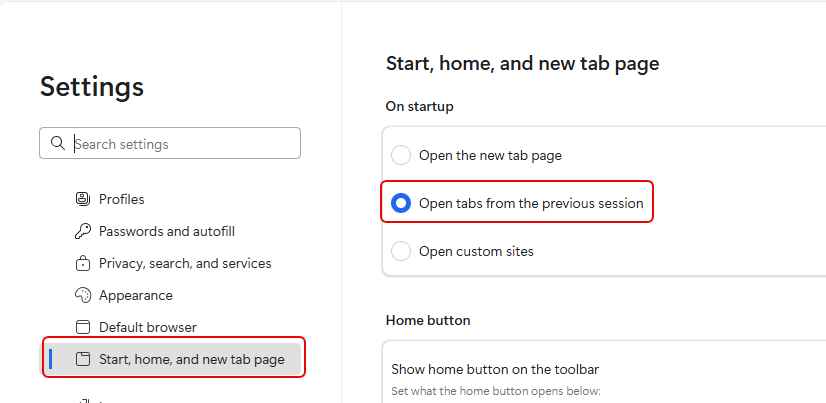Click the 'Show home button on the toolbar' row
Image resolution: width=826 pixels, height=403 pixels.
[x=494, y=369]
